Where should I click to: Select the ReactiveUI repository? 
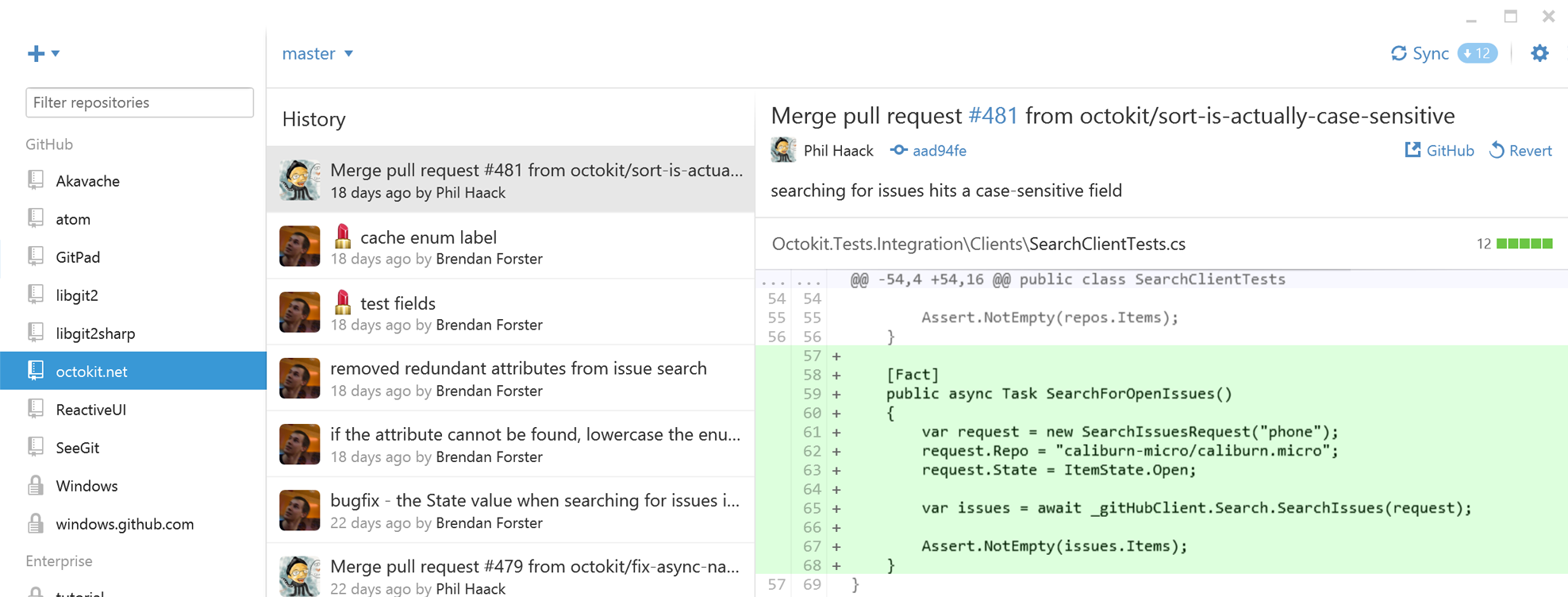coord(90,410)
